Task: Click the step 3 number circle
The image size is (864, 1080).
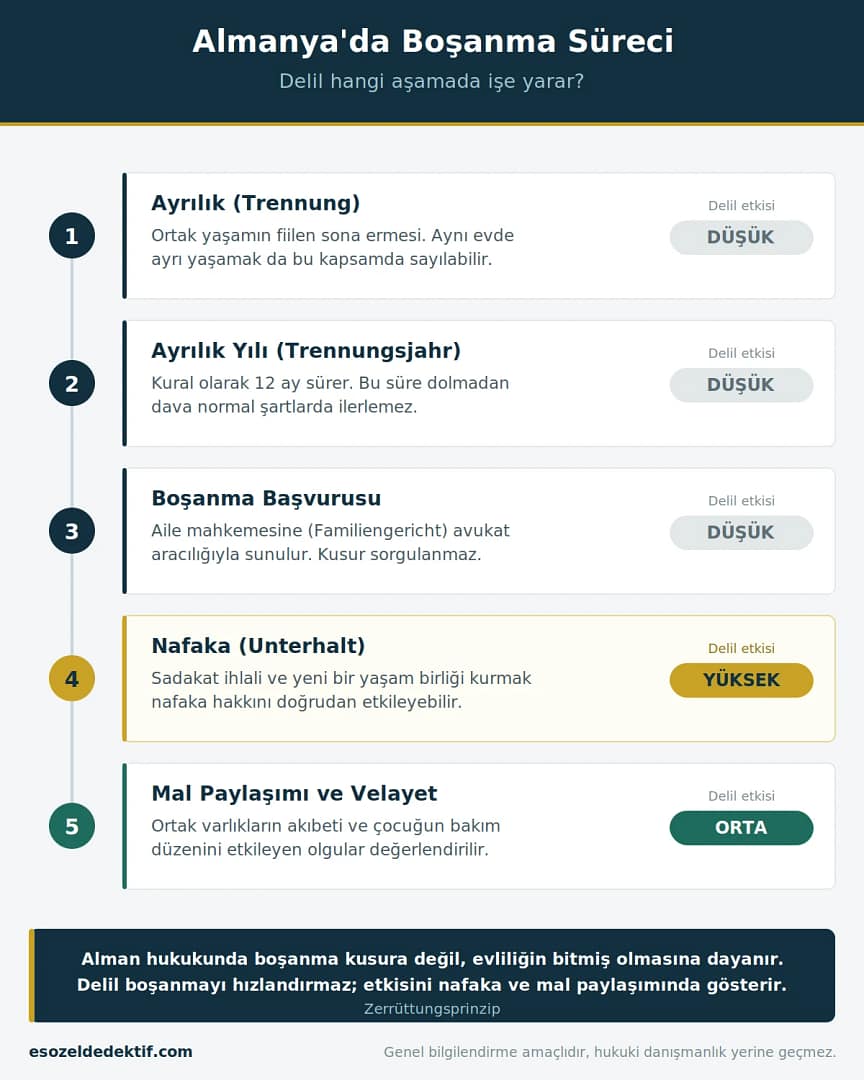Action: pos(72,531)
